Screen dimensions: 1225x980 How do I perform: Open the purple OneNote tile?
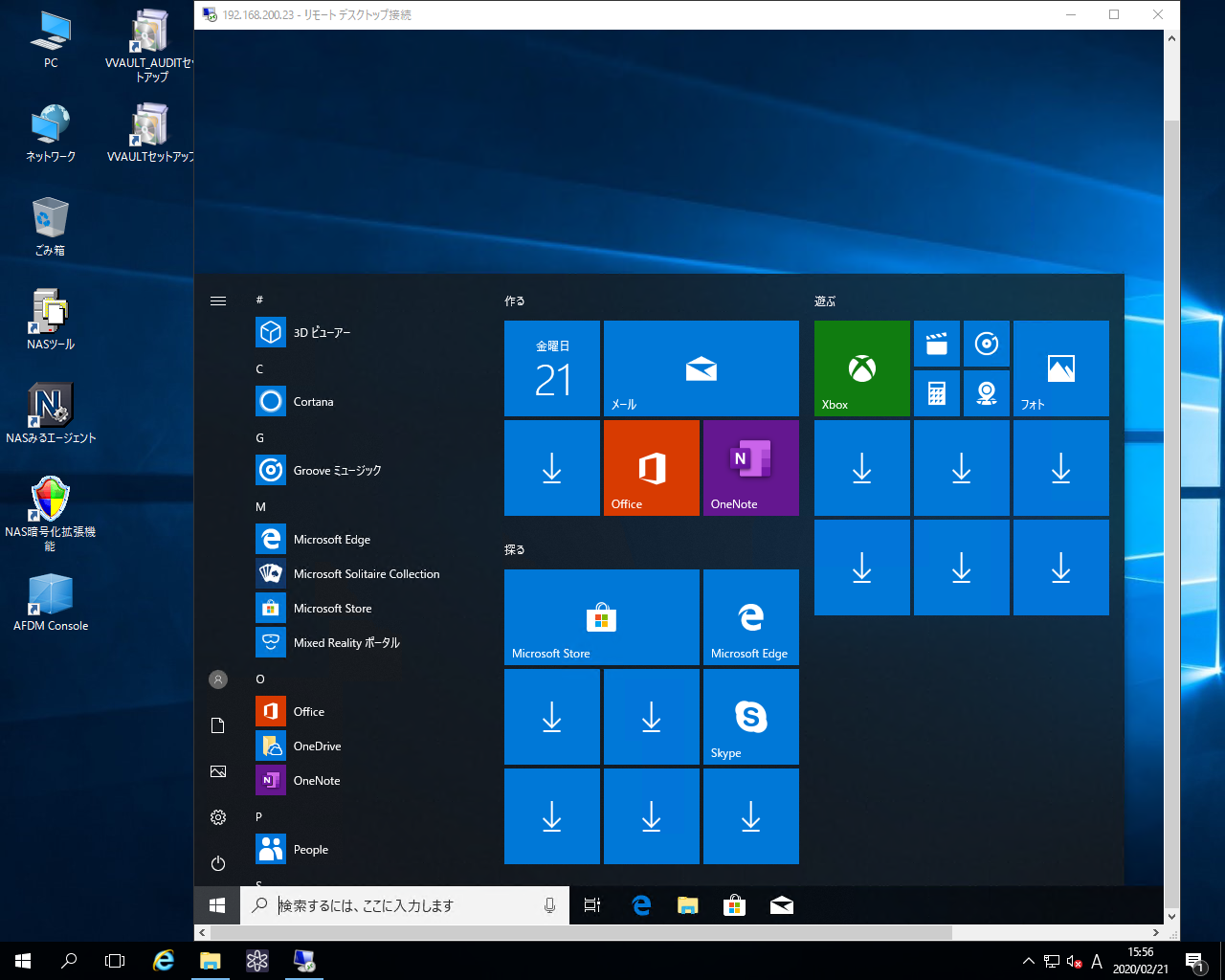pyautogui.click(x=750, y=468)
